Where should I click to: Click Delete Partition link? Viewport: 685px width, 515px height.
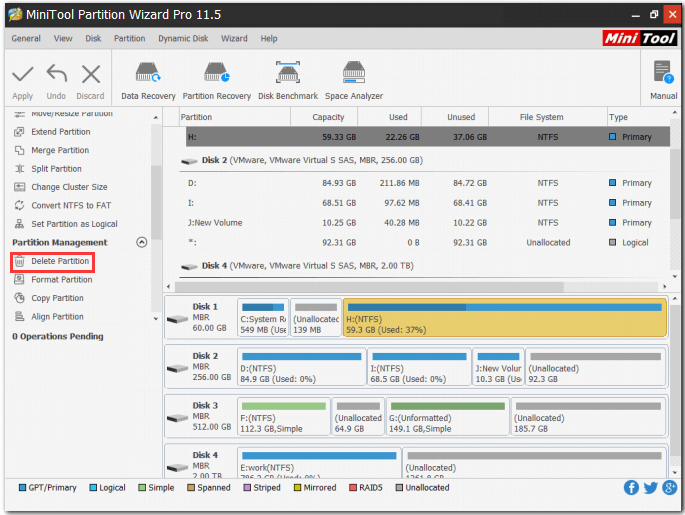[x=60, y=261]
